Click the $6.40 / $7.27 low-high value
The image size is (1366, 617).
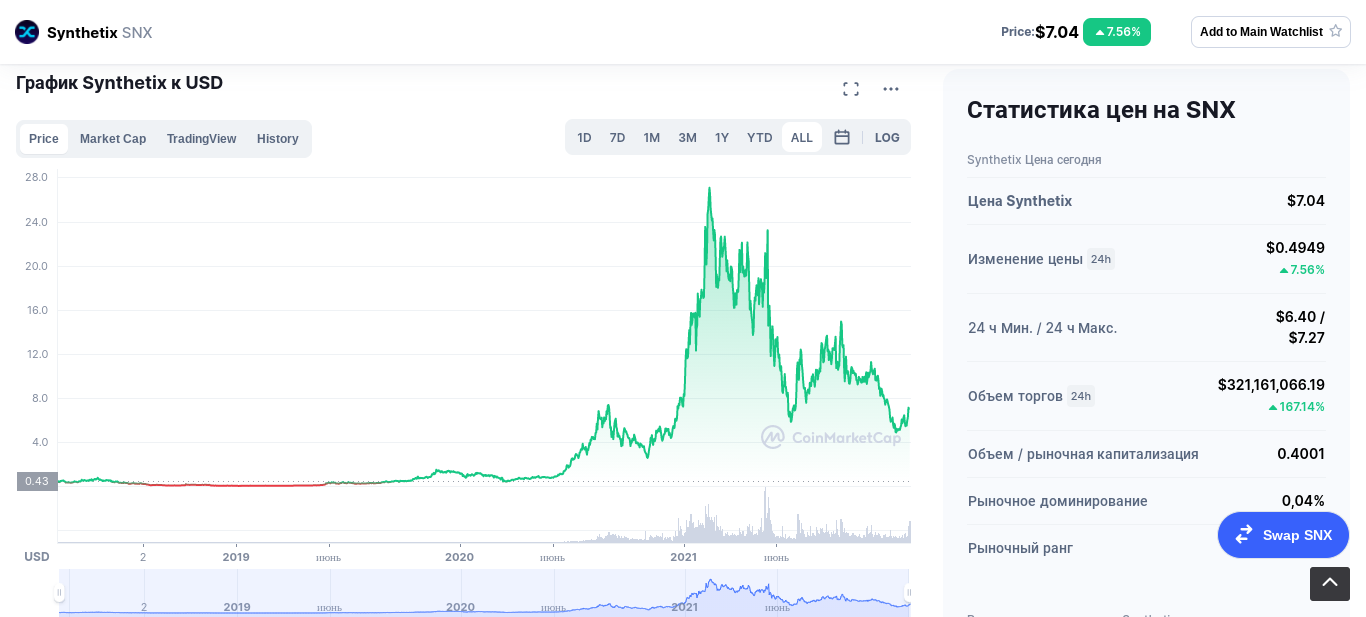(x=1300, y=327)
